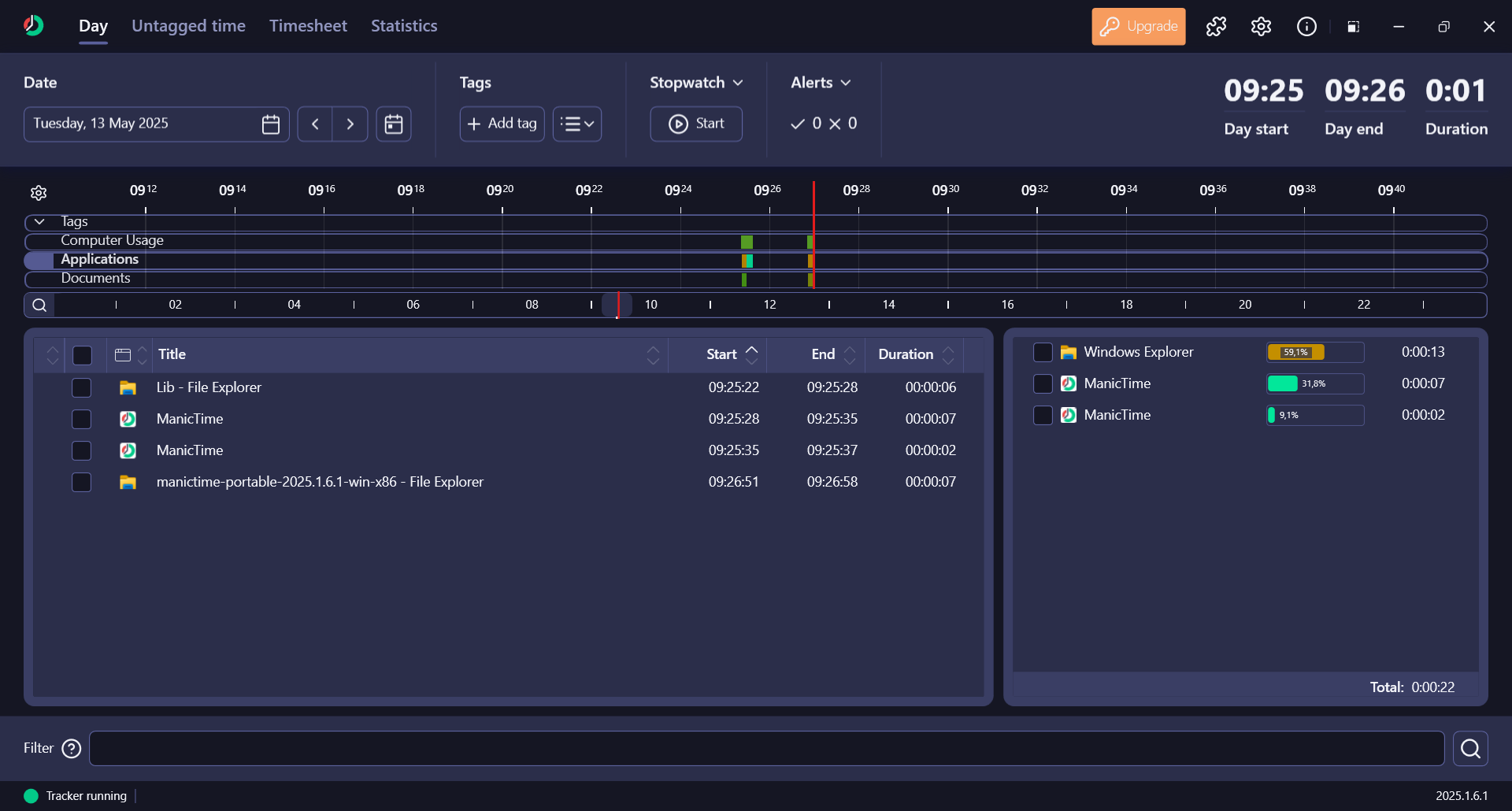Click the green Computer Usage block near 09:25
The image size is (1512, 811).
(x=747, y=242)
